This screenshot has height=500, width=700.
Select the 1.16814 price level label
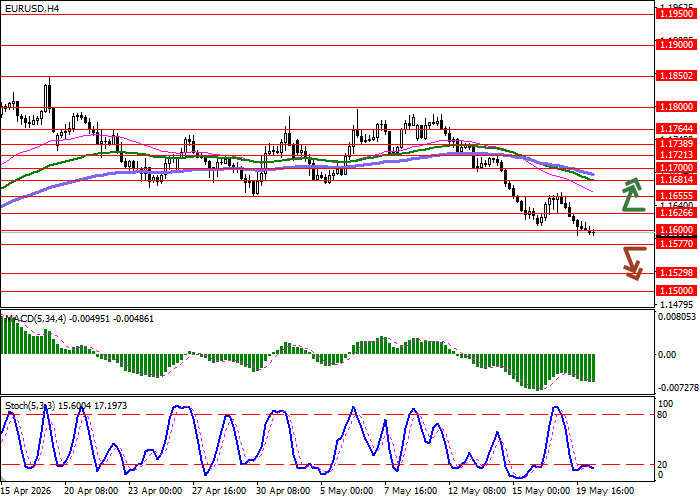pyautogui.click(x=676, y=180)
